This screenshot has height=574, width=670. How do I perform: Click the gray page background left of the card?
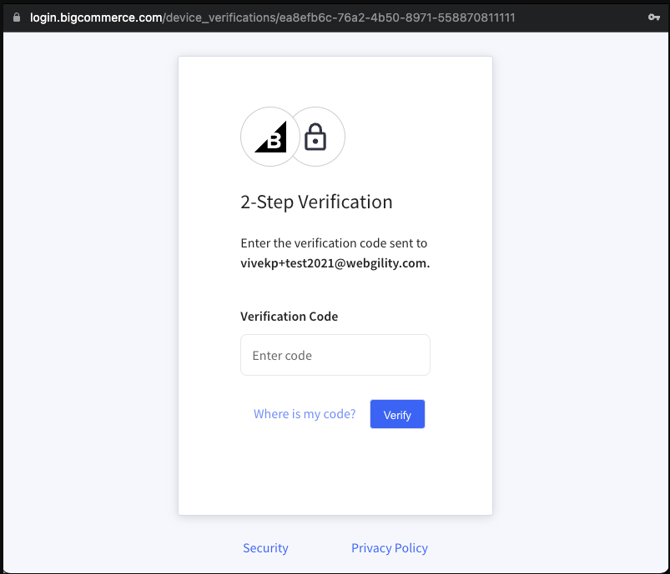click(90, 300)
